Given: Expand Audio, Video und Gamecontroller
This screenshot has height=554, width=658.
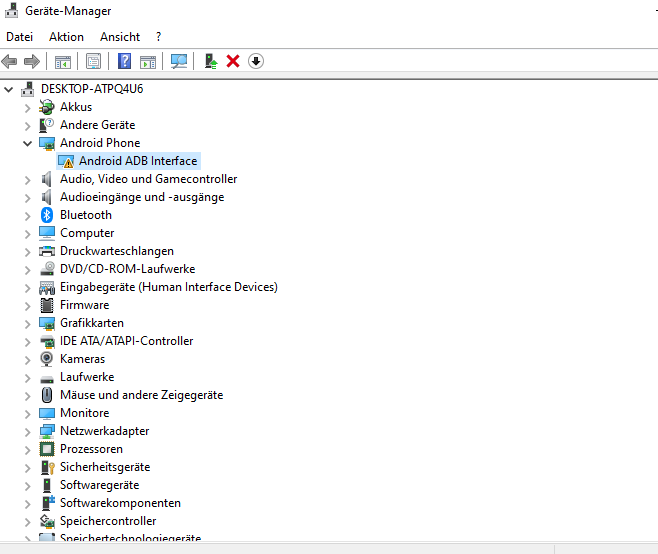Looking at the screenshot, I should [27, 180].
